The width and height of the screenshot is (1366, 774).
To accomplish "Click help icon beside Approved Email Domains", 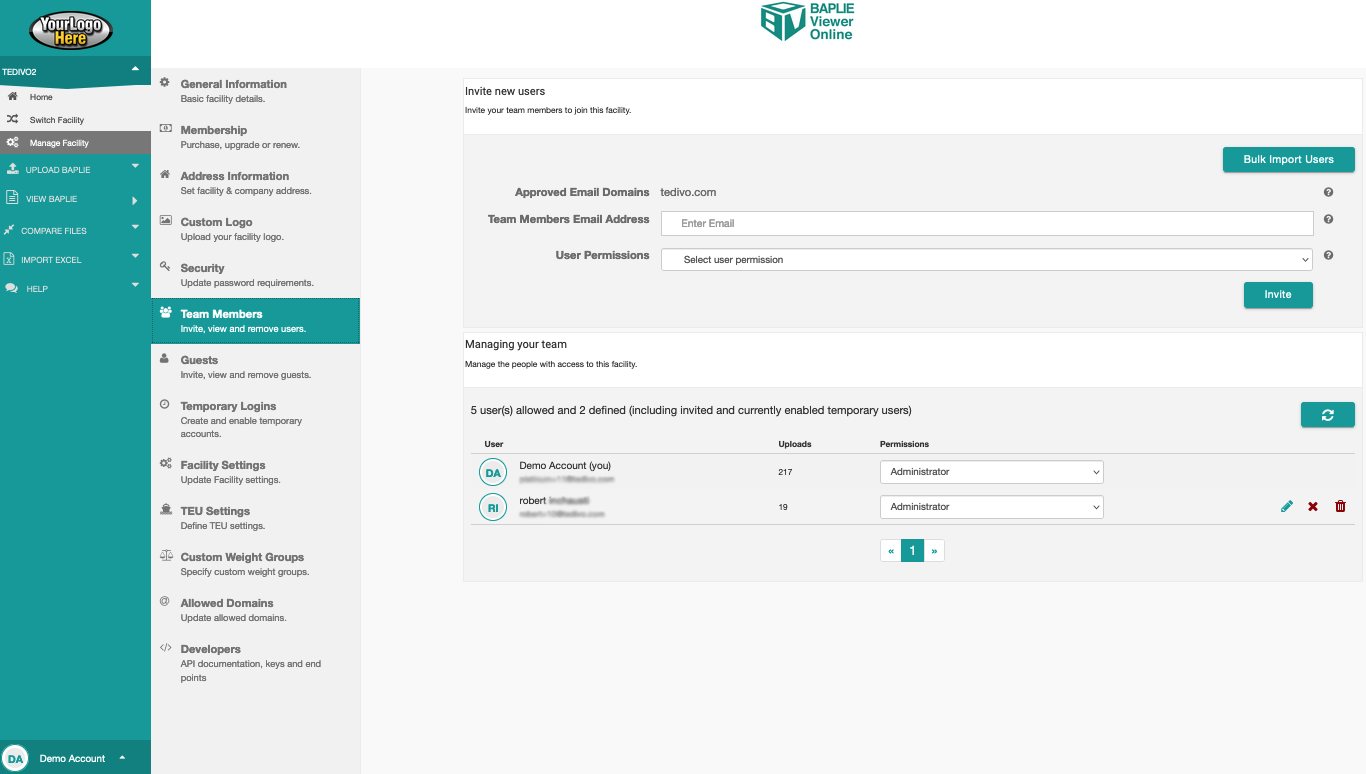I will (1328, 192).
